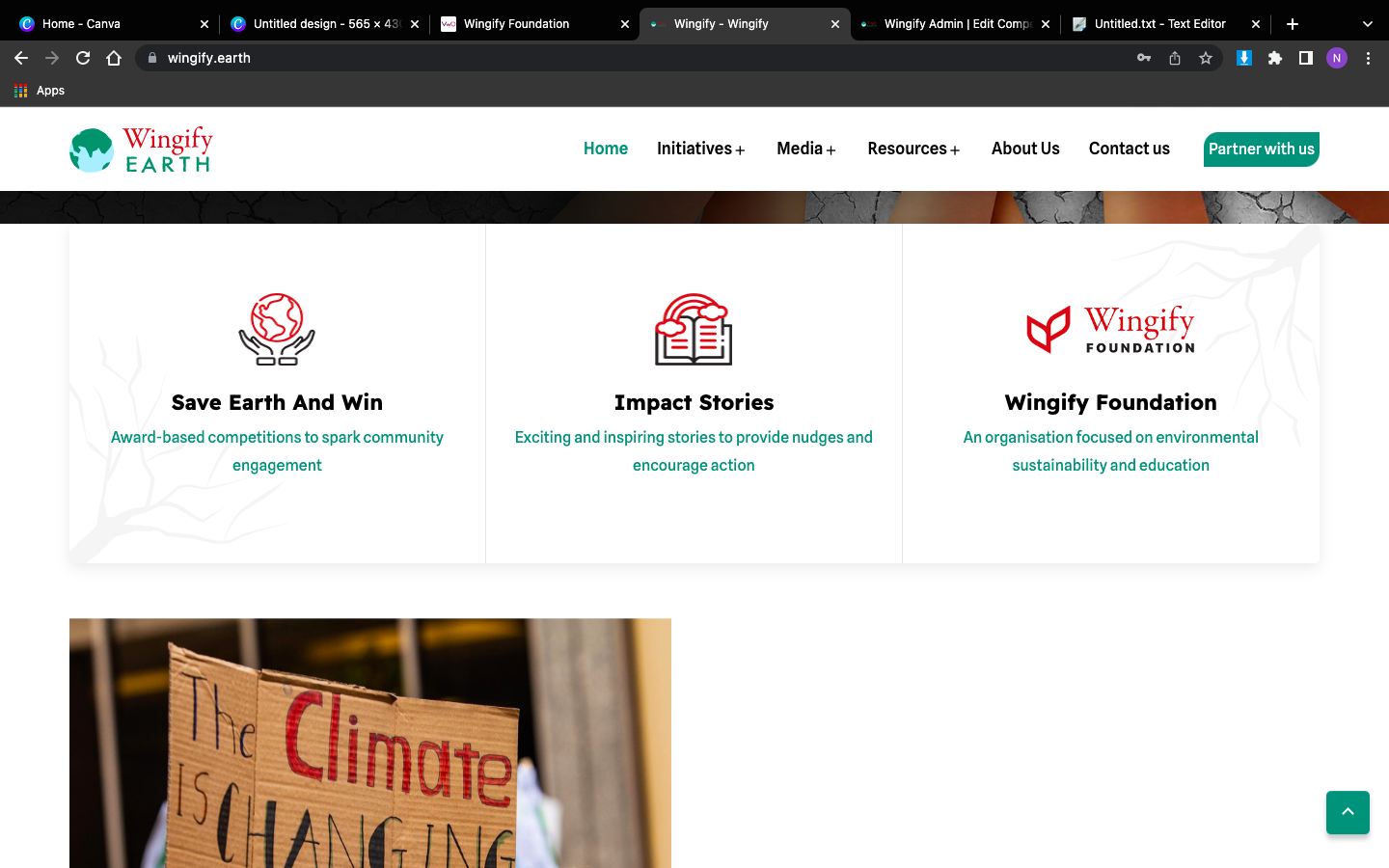Close the Home - Canva tab

point(204,24)
